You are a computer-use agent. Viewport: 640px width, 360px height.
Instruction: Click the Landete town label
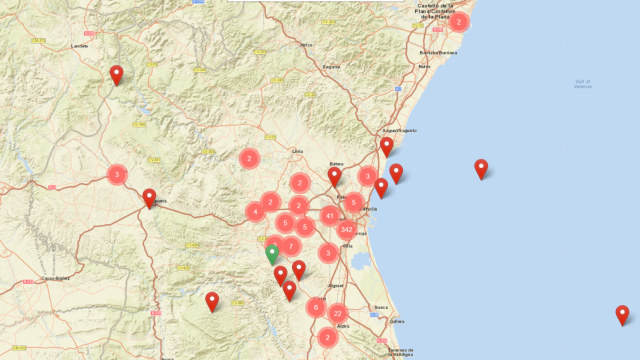(x=80, y=46)
